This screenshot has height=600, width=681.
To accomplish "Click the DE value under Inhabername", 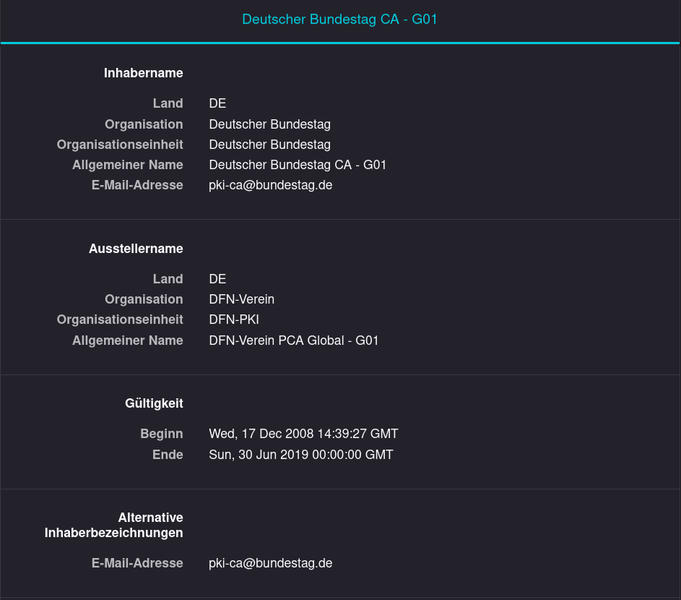I will (217, 104).
